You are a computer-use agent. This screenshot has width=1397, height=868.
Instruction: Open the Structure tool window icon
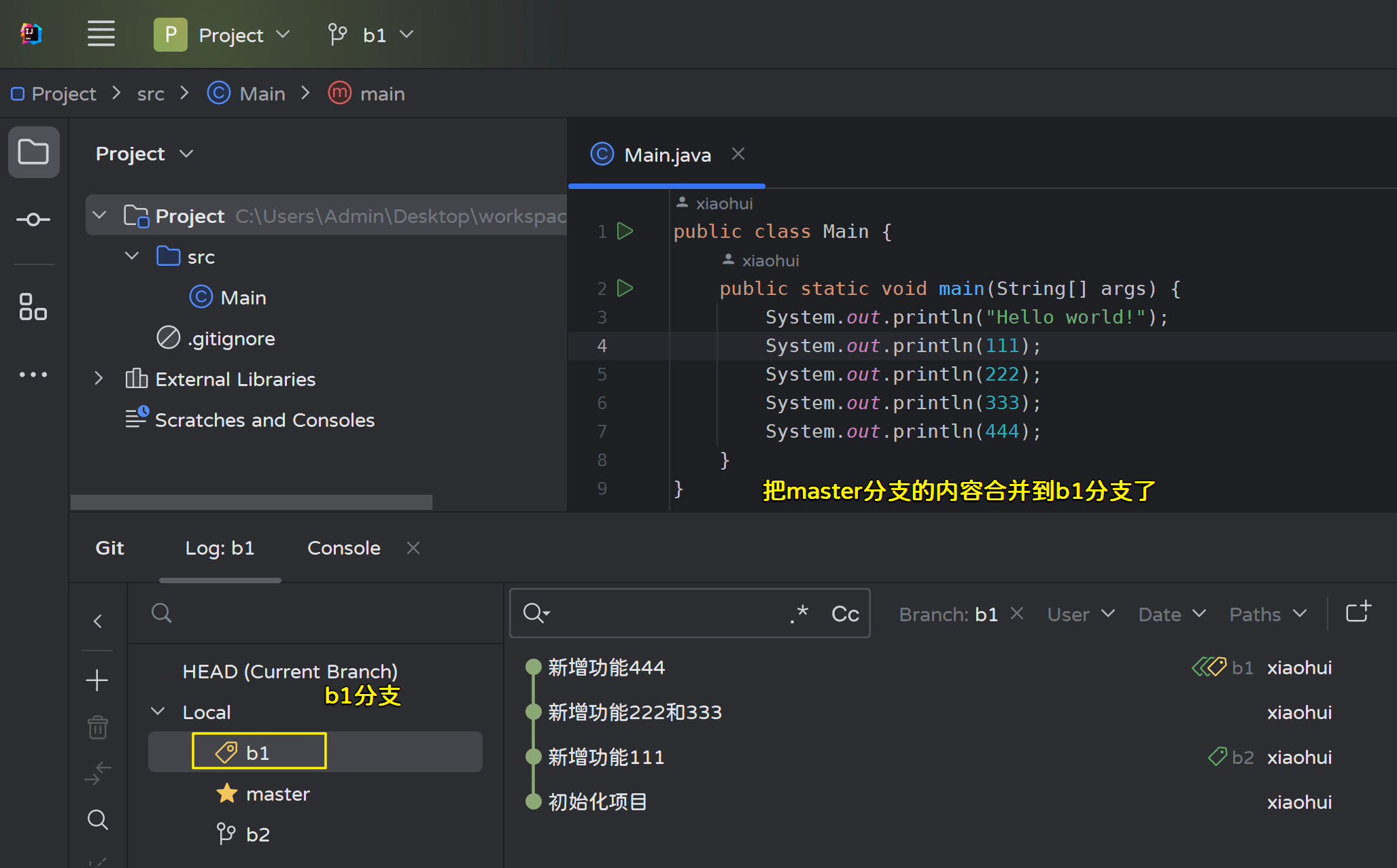click(x=33, y=307)
